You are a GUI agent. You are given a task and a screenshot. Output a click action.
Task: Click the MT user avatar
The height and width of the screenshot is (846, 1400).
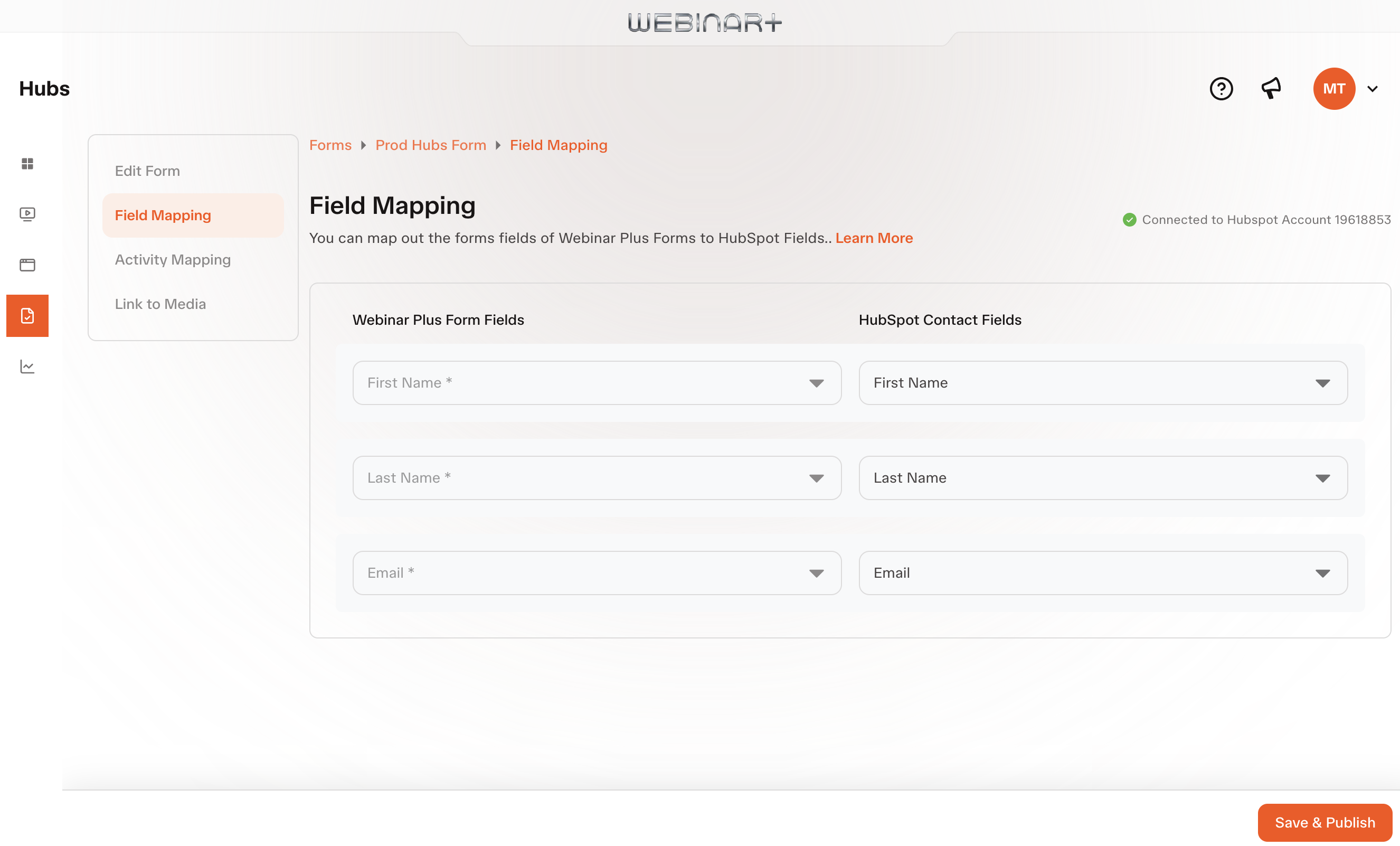[1333, 89]
